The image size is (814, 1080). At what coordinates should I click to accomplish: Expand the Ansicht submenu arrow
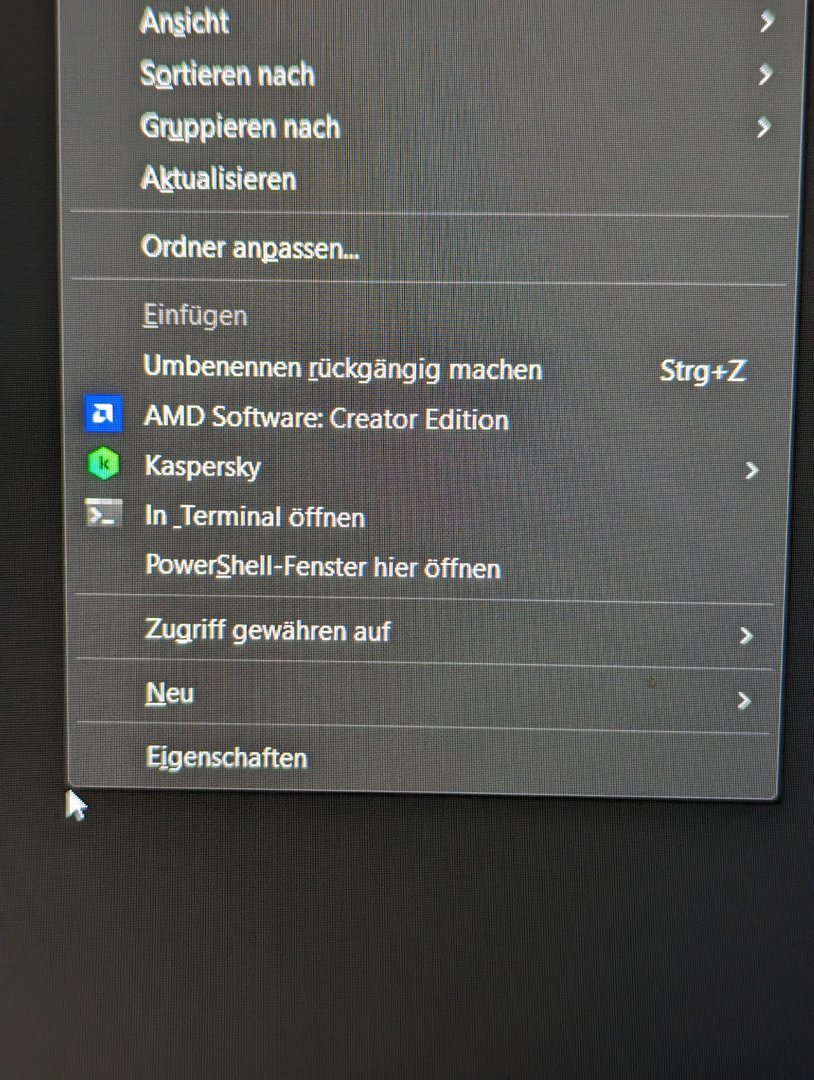point(766,21)
